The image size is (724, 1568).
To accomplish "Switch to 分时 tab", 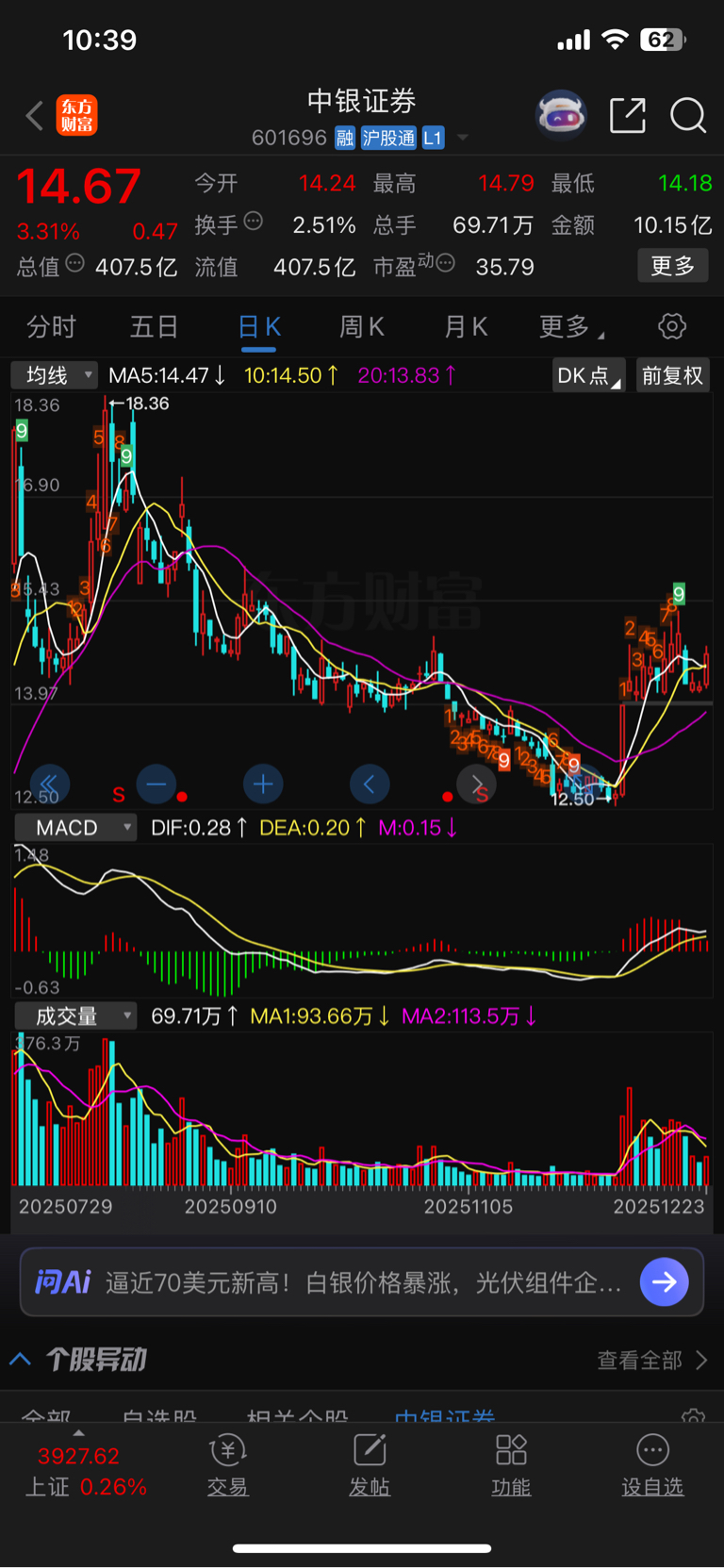I will click(x=51, y=327).
